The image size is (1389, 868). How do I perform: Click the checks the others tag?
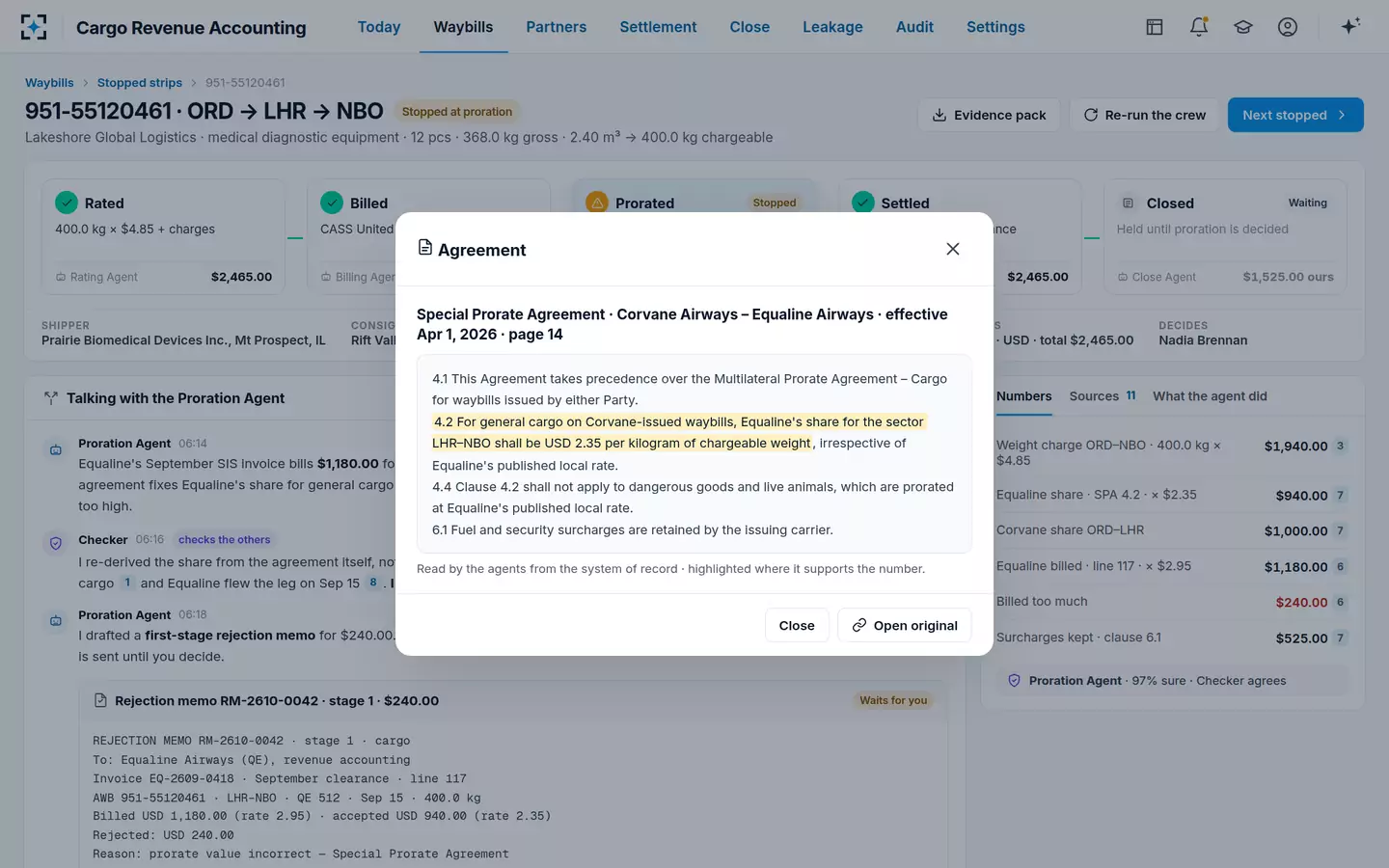225,540
